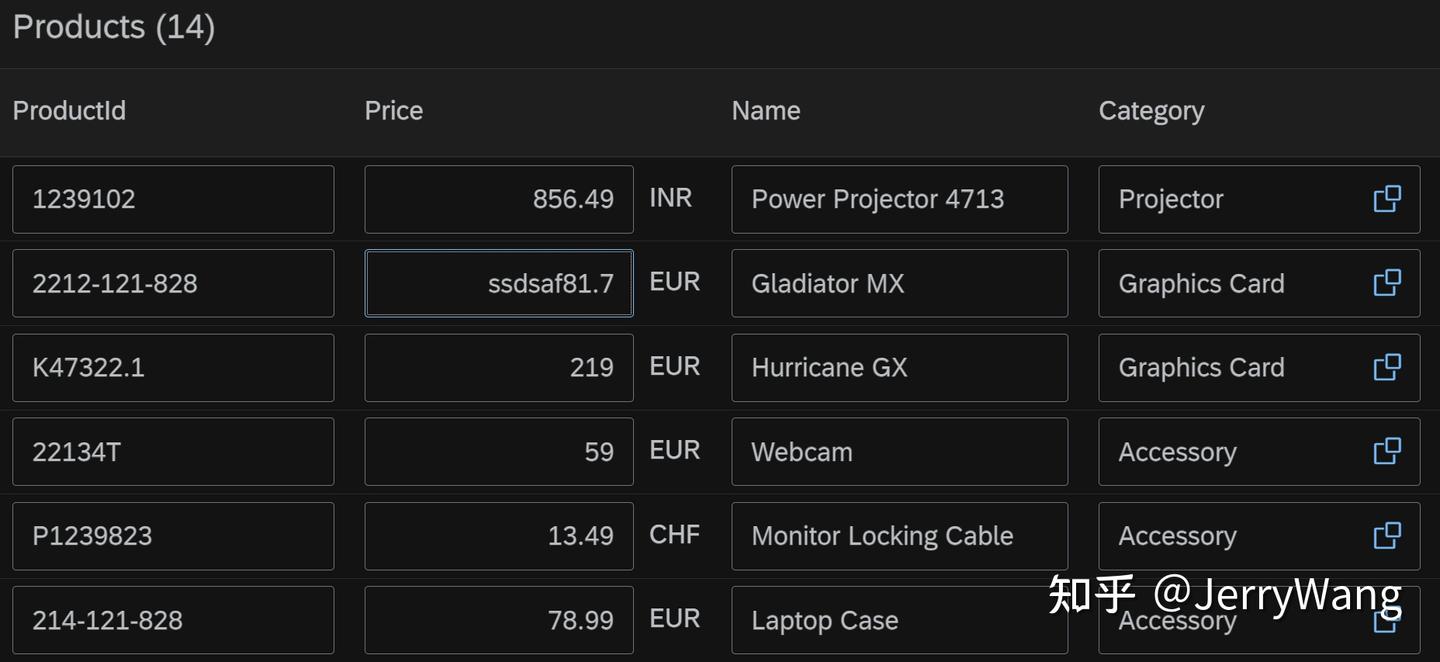This screenshot has height=662, width=1440.
Task: Open value help icon in Hurricane GX row
Action: click(1387, 367)
